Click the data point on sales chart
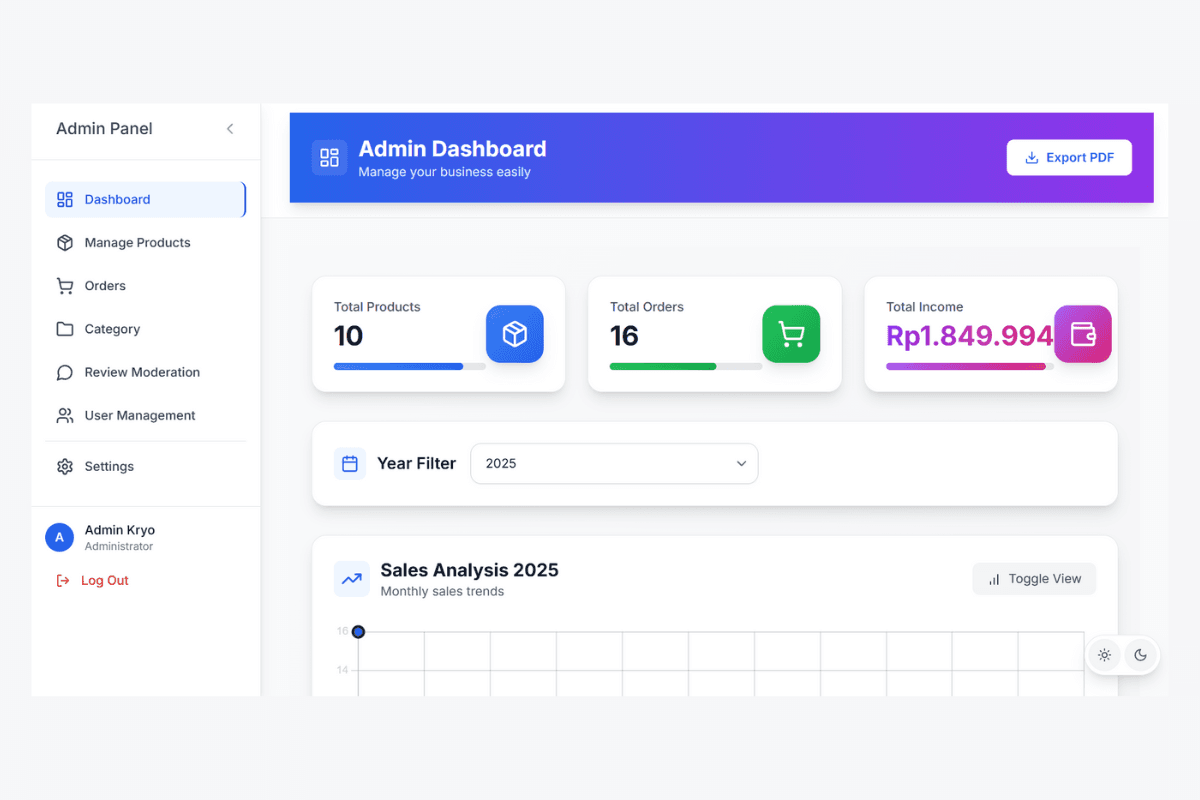The width and height of the screenshot is (1200, 800). [x=358, y=632]
